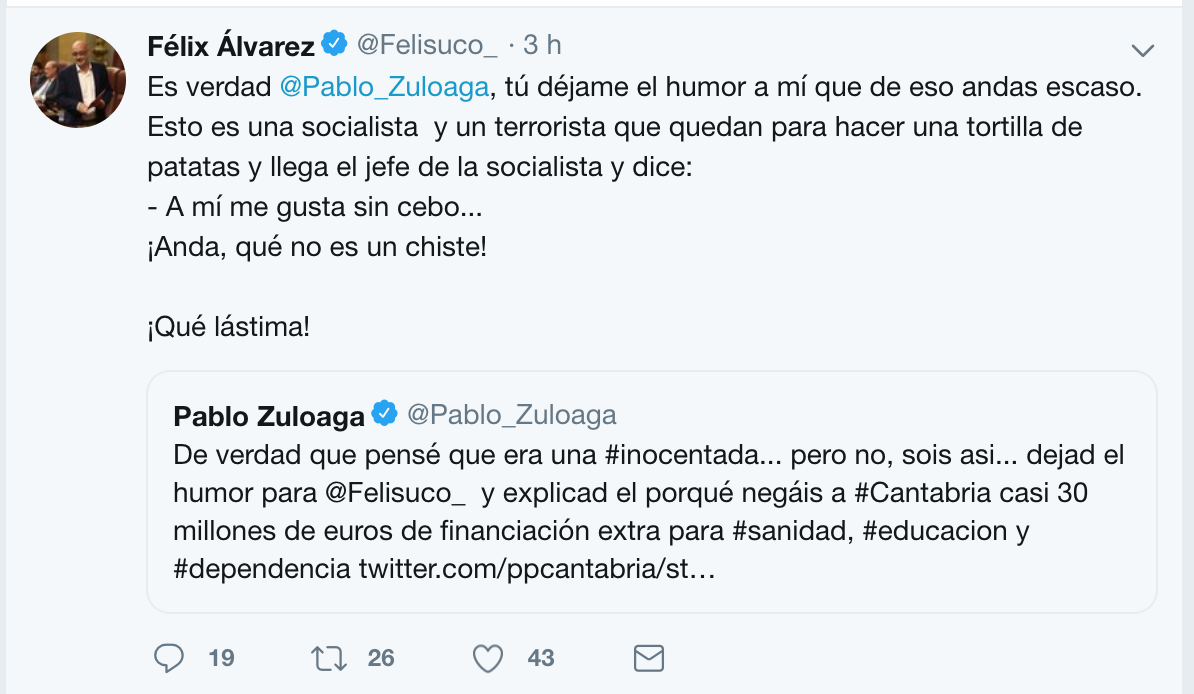Click the #dependencia hashtag
1194x694 pixels.
[262, 569]
